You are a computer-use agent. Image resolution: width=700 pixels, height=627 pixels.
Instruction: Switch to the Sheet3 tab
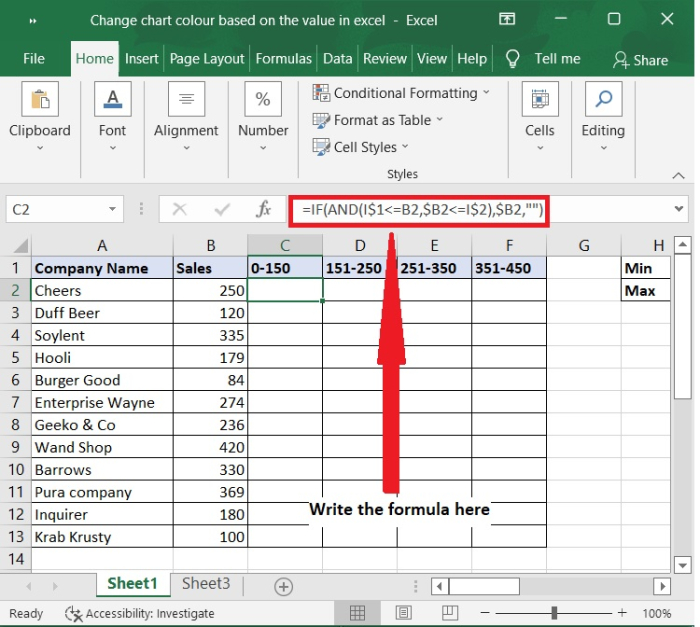(x=205, y=584)
